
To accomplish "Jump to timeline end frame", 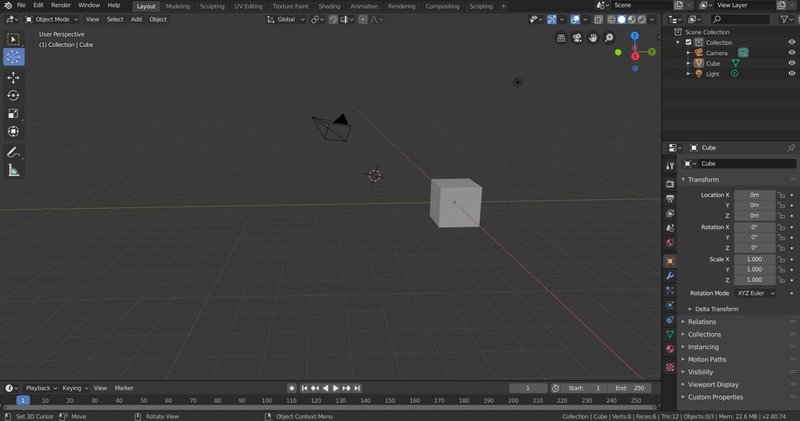I will coord(357,388).
